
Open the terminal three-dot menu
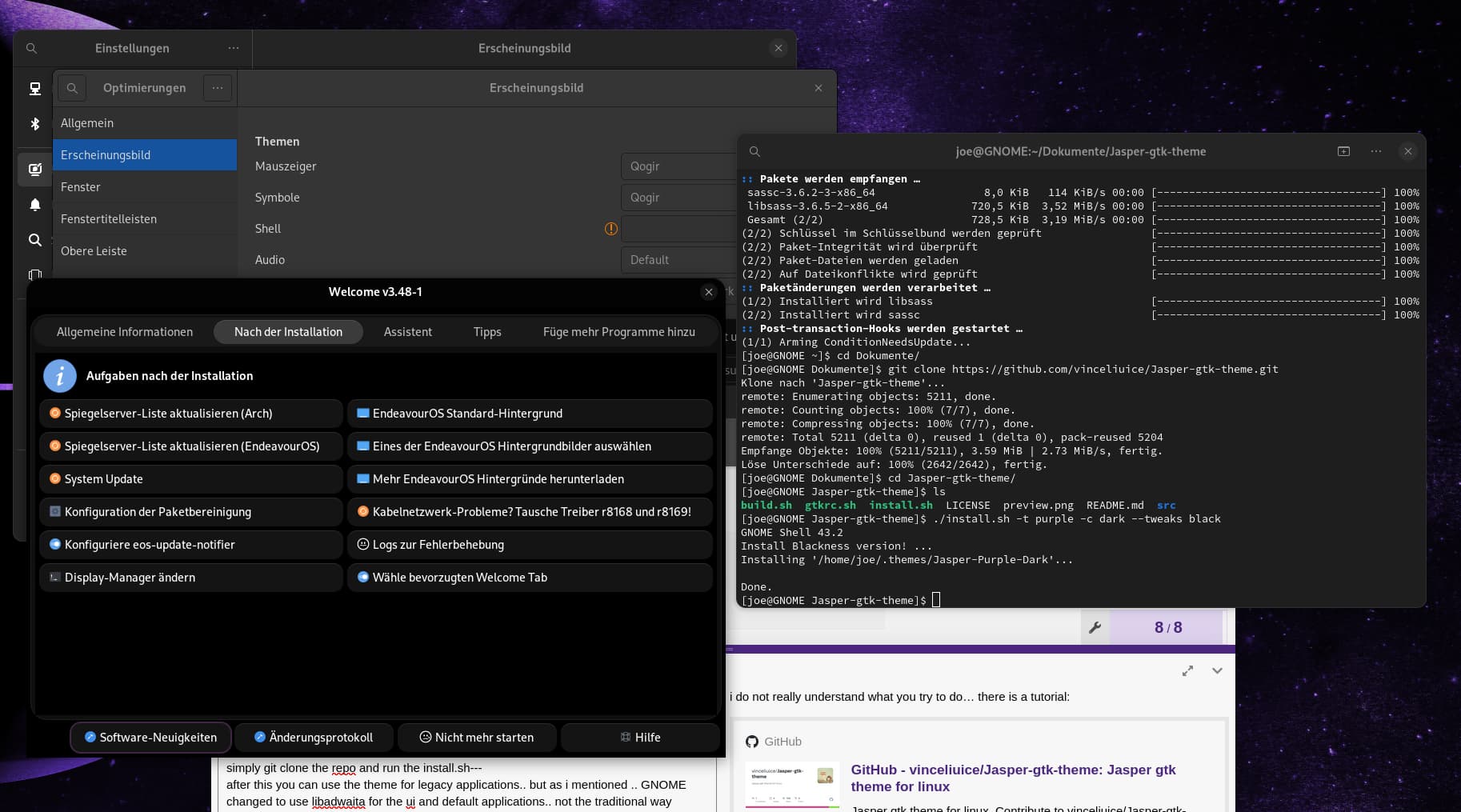coord(1375,151)
